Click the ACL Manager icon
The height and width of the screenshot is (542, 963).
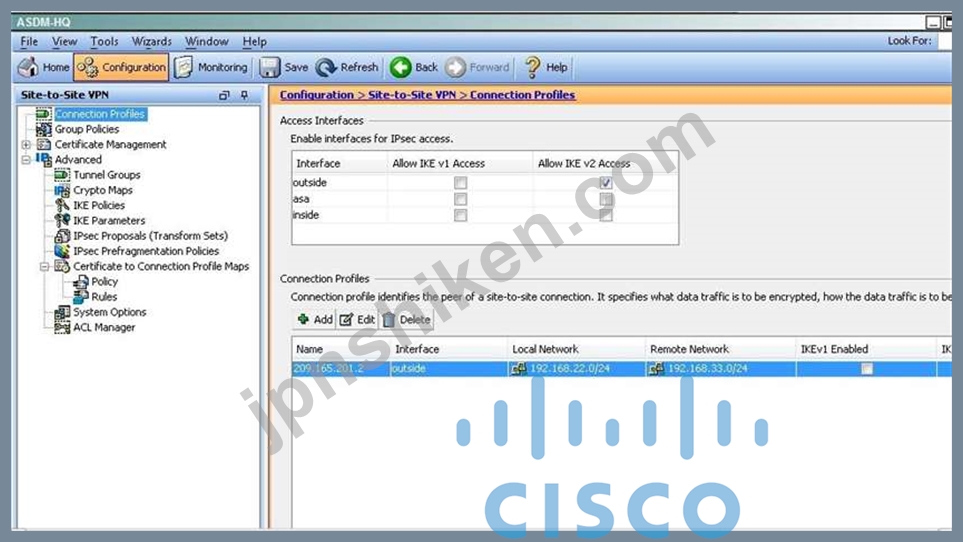[x=62, y=328]
